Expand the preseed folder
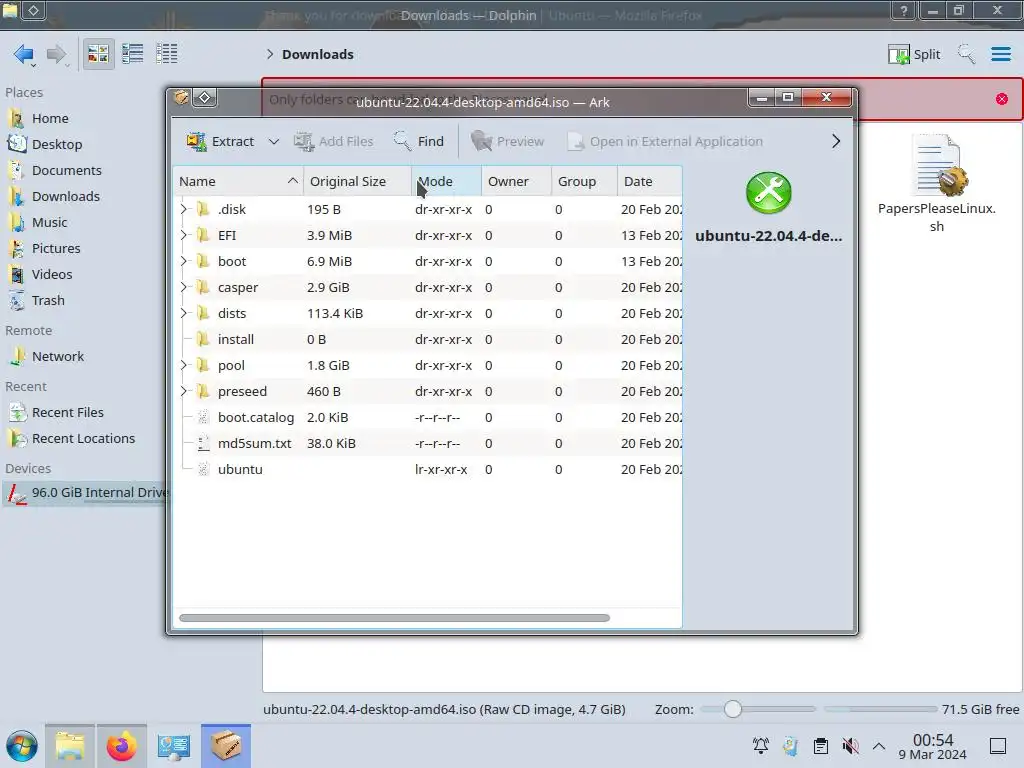The image size is (1024, 768). 184,391
